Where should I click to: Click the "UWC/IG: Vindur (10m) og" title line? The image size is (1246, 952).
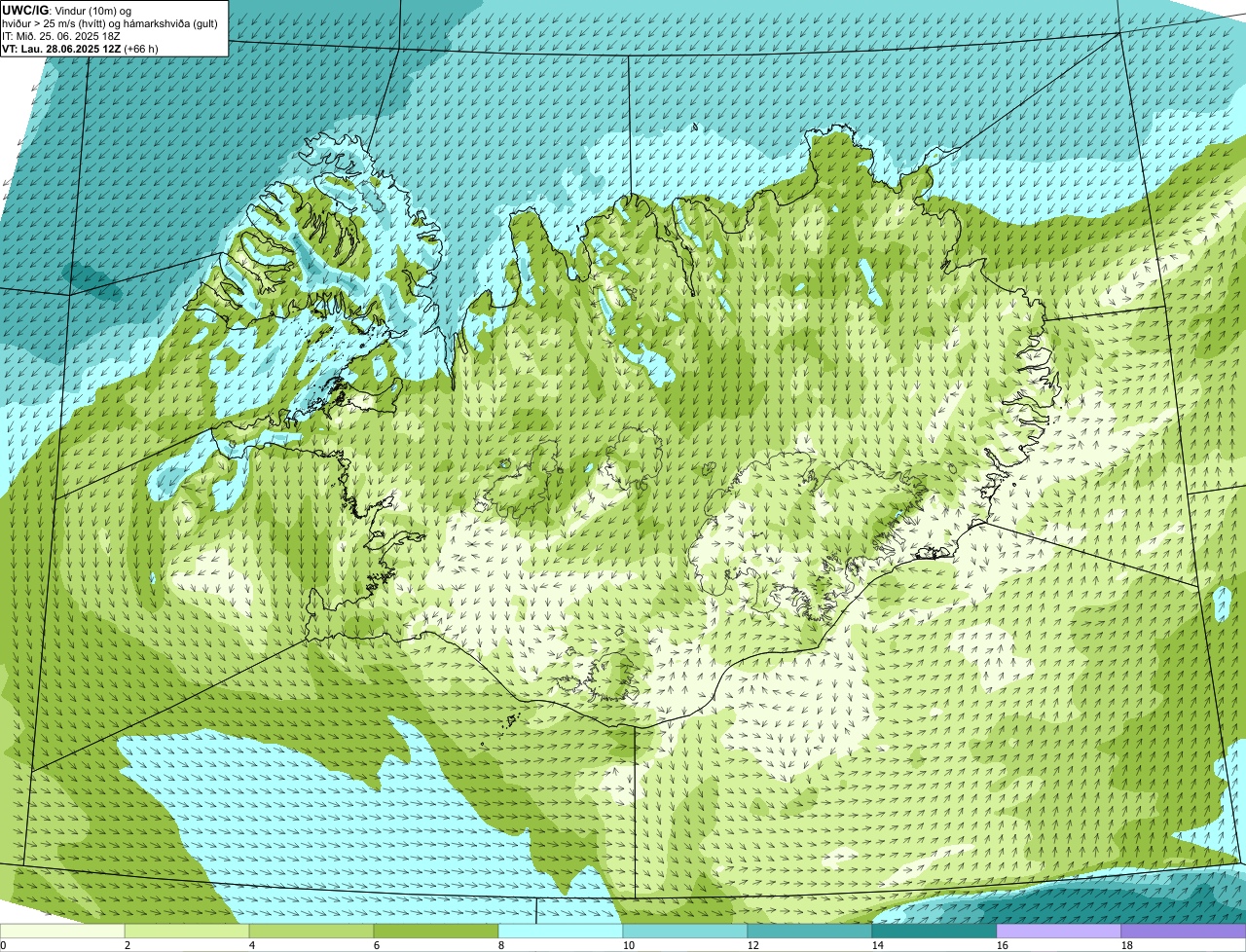66,10
